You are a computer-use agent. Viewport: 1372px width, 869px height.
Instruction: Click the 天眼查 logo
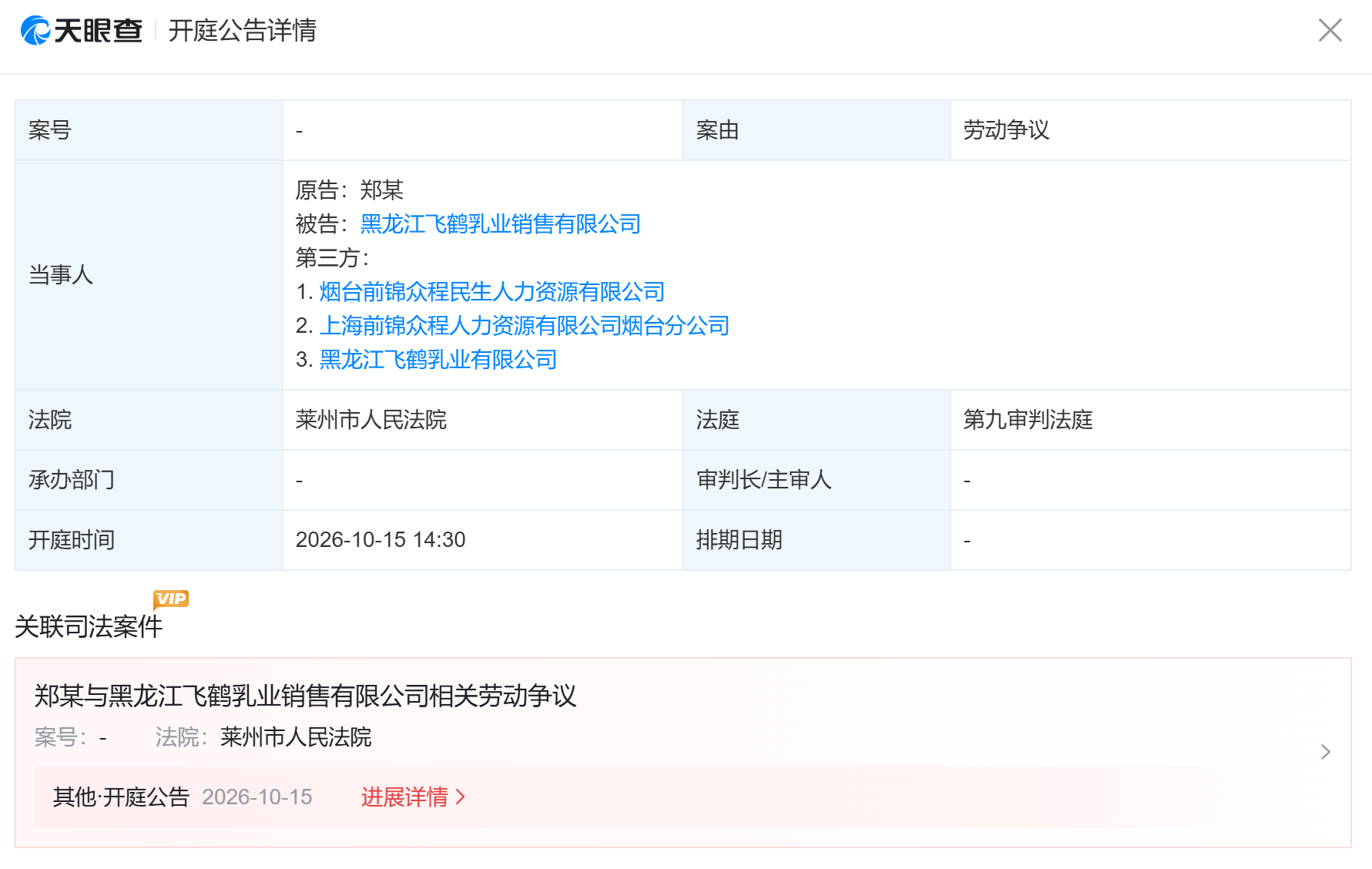(82, 31)
